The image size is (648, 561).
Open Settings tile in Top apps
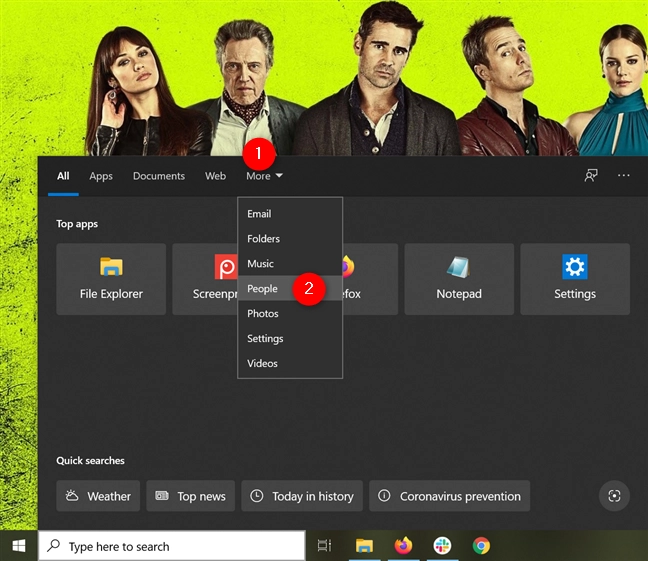click(x=575, y=279)
